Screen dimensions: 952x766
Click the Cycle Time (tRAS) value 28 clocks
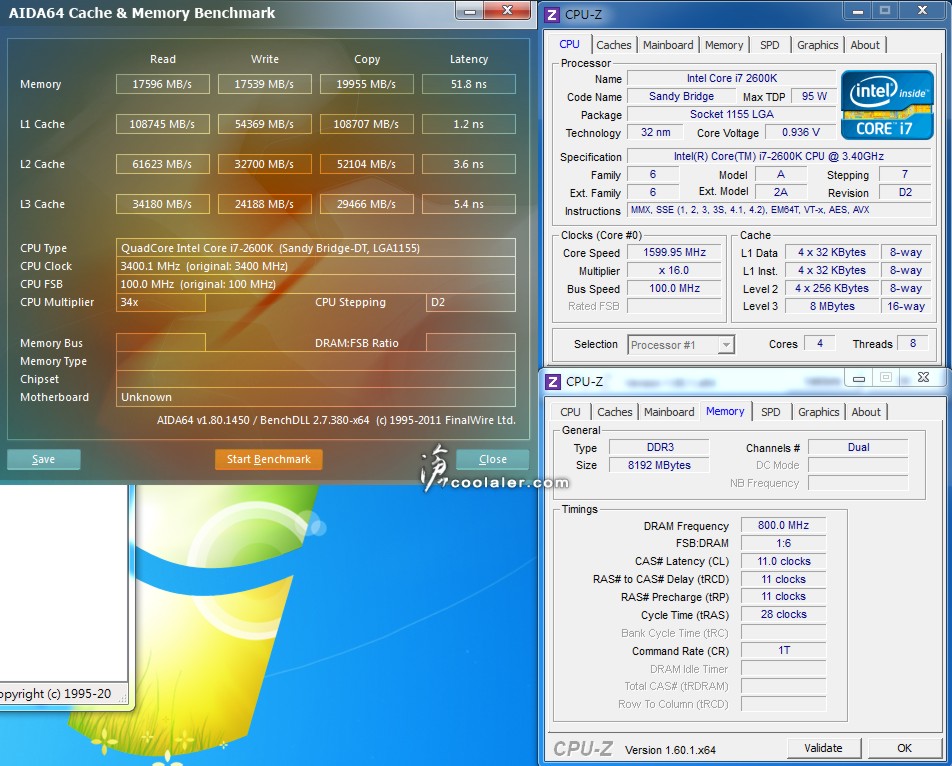[783, 615]
